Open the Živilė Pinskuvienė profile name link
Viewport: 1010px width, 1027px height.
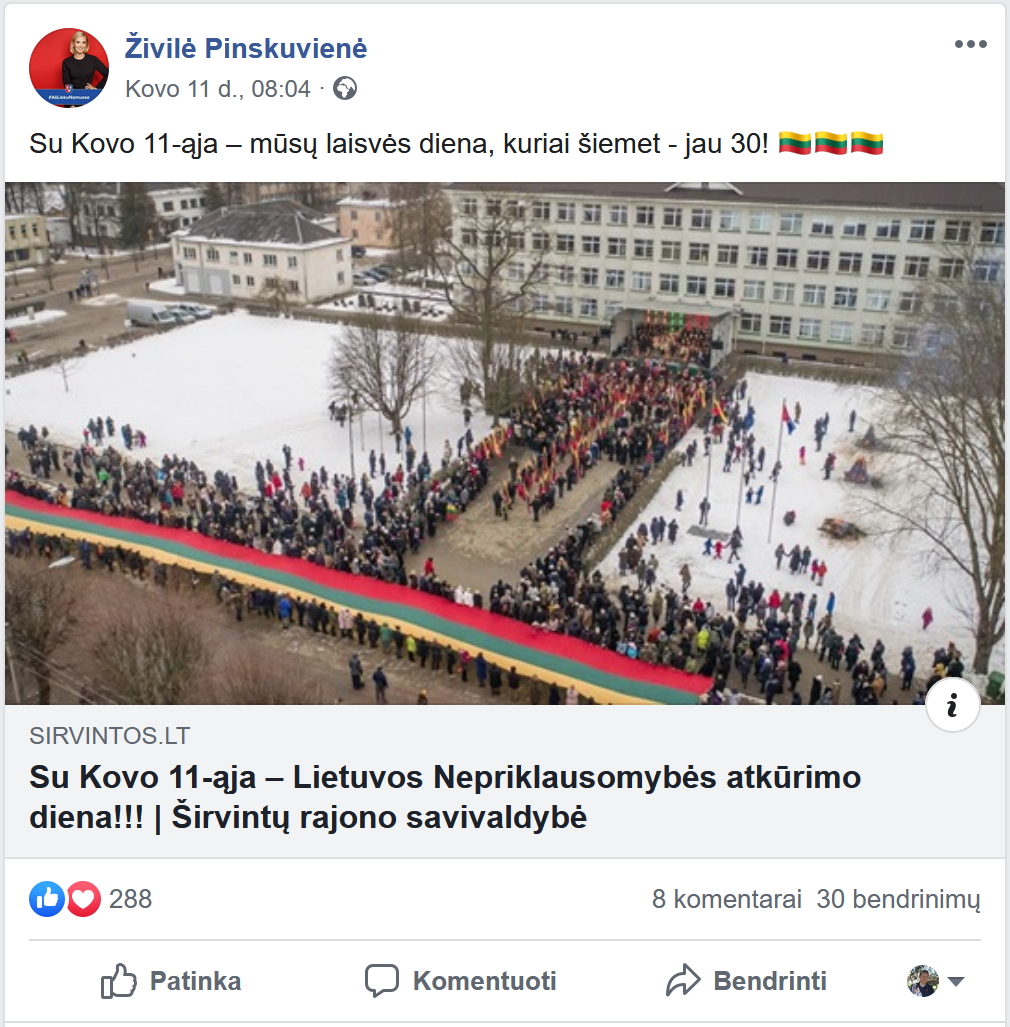(x=246, y=48)
